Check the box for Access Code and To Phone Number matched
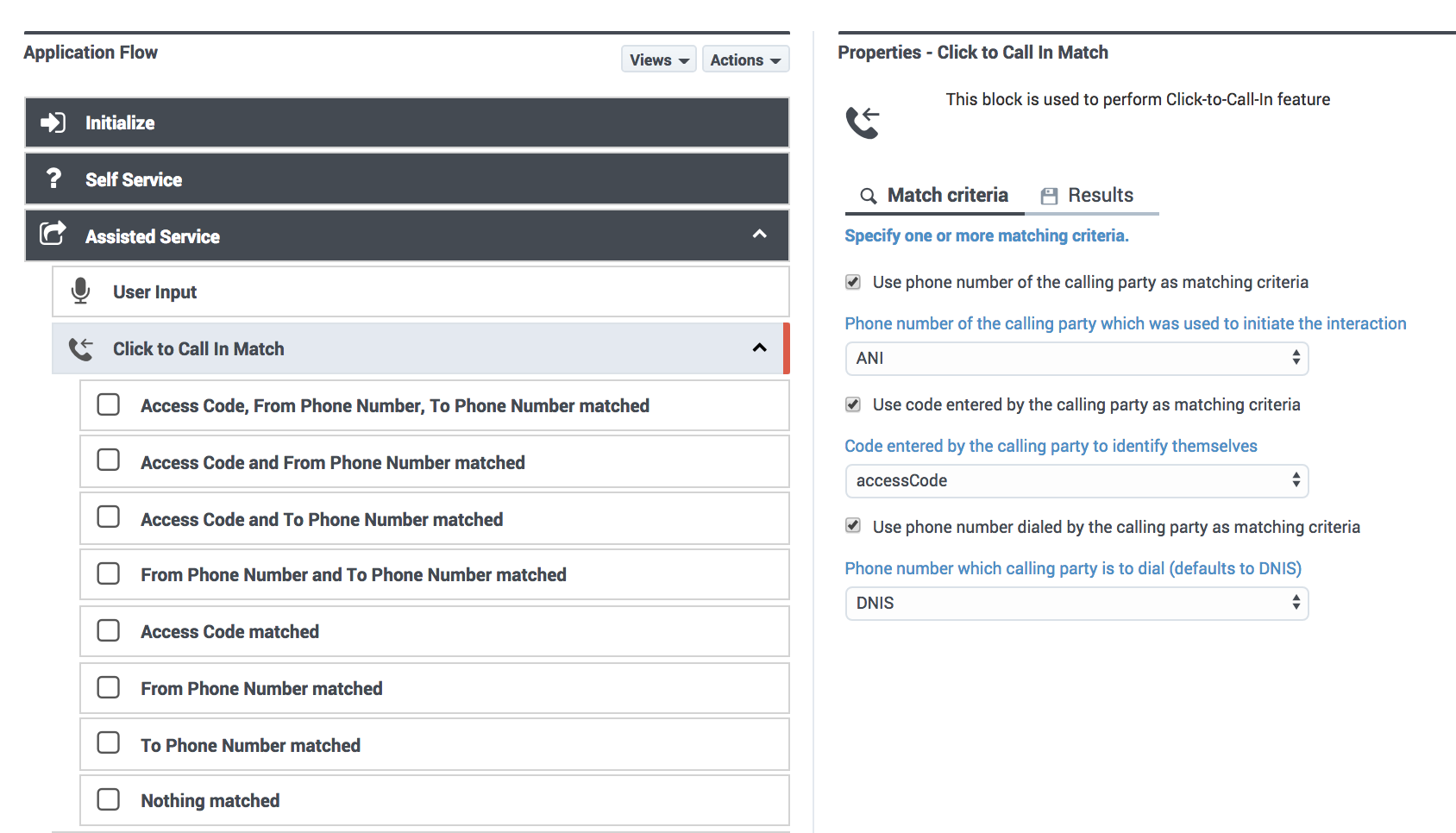1456x833 pixels. tap(109, 517)
